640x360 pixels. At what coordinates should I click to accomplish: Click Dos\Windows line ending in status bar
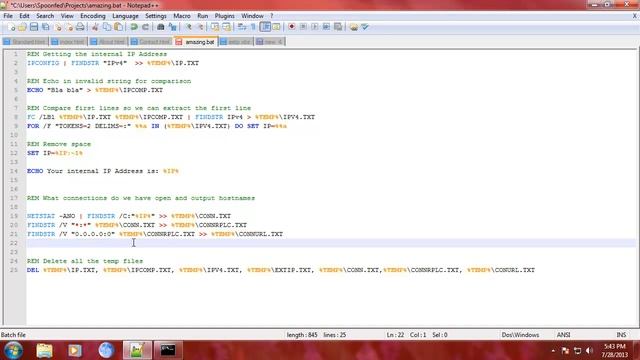(520, 335)
